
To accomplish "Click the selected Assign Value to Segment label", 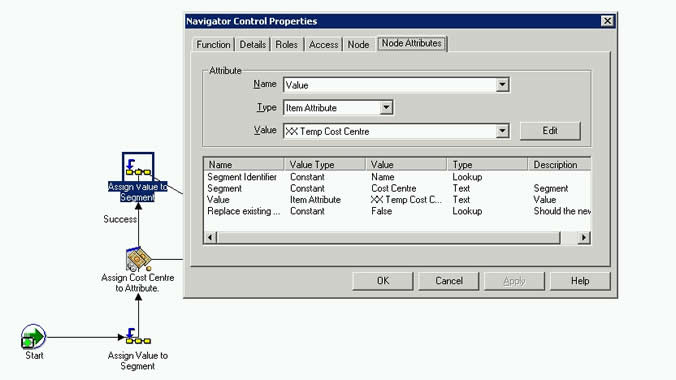I will [x=138, y=192].
